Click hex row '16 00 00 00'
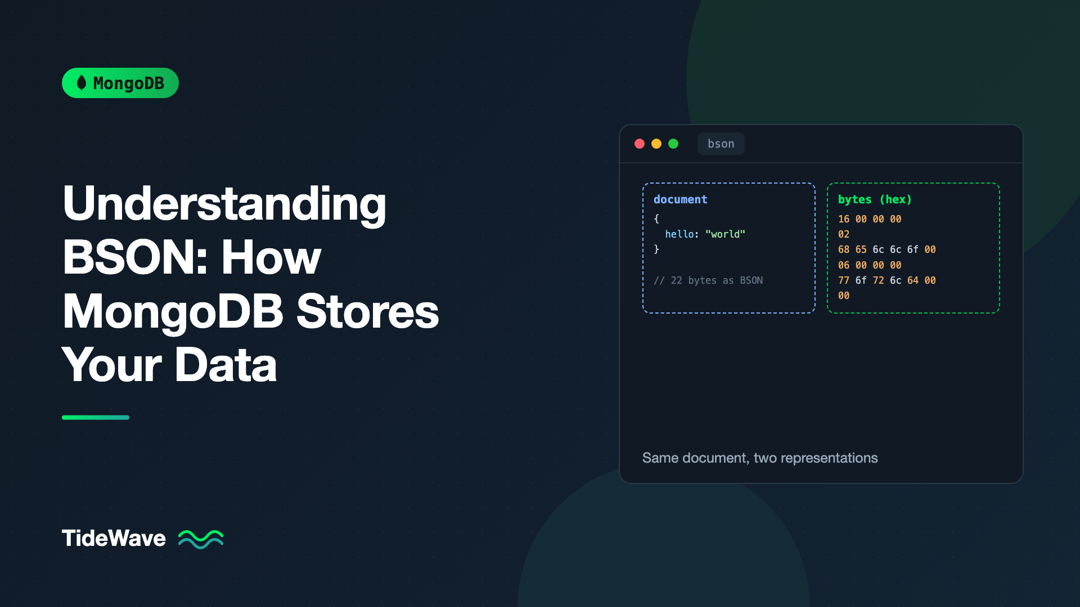1080x607 pixels. tap(869, 219)
